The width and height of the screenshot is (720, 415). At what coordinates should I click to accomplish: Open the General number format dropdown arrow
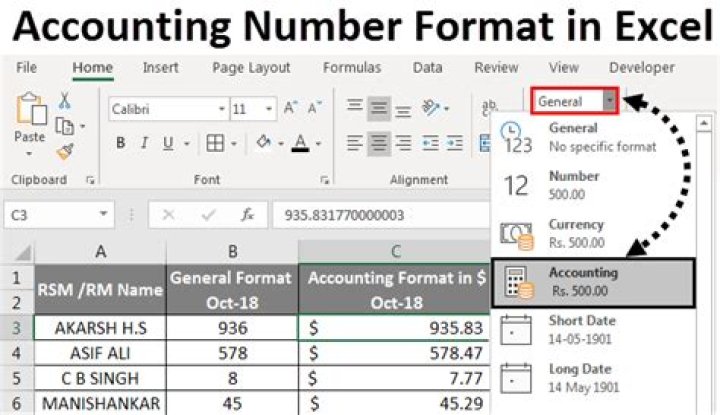click(608, 101)
